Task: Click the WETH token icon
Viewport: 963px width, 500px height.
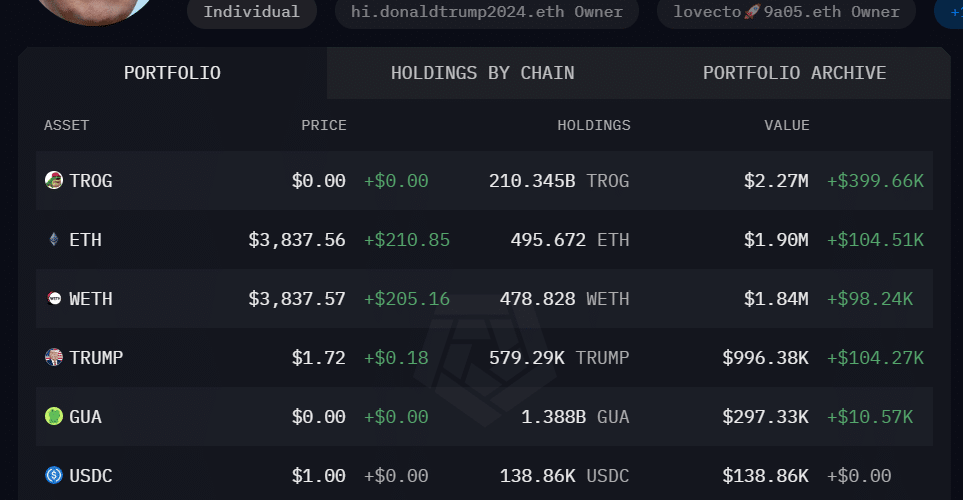Action: pos(54,299)
